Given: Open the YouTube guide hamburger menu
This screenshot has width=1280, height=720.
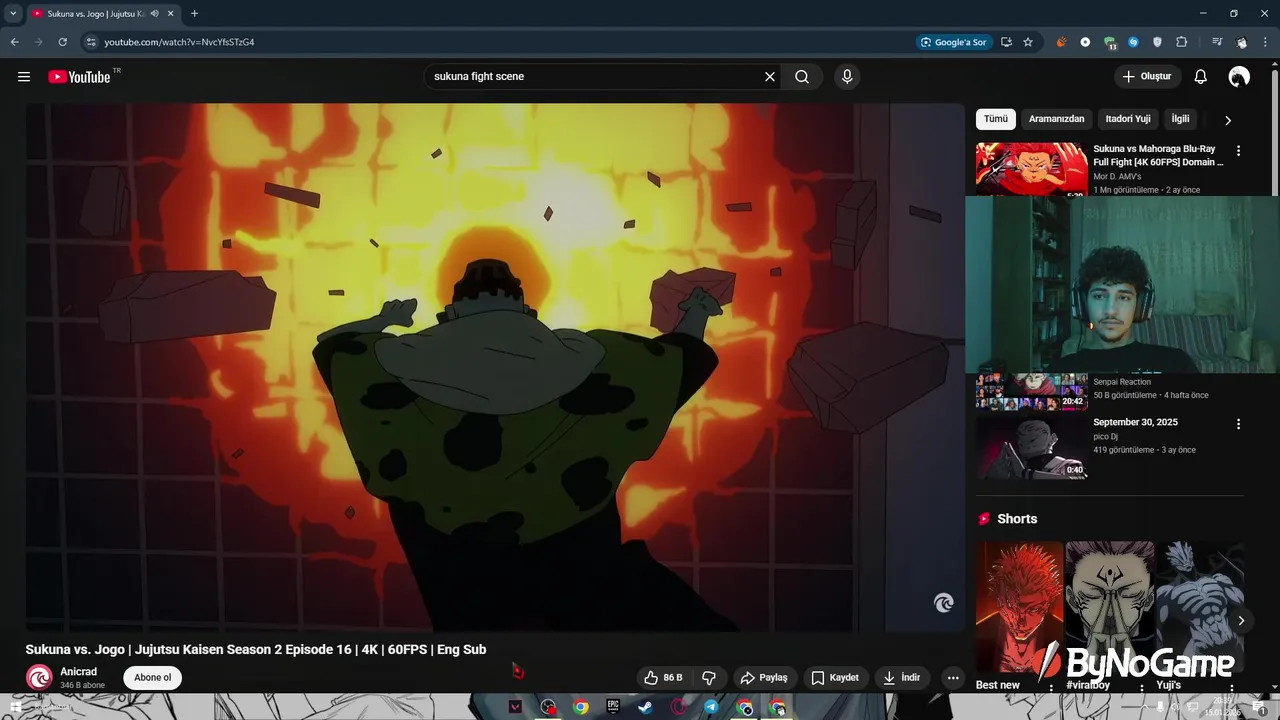Looking at the screenshot, I should click(24, 77).
